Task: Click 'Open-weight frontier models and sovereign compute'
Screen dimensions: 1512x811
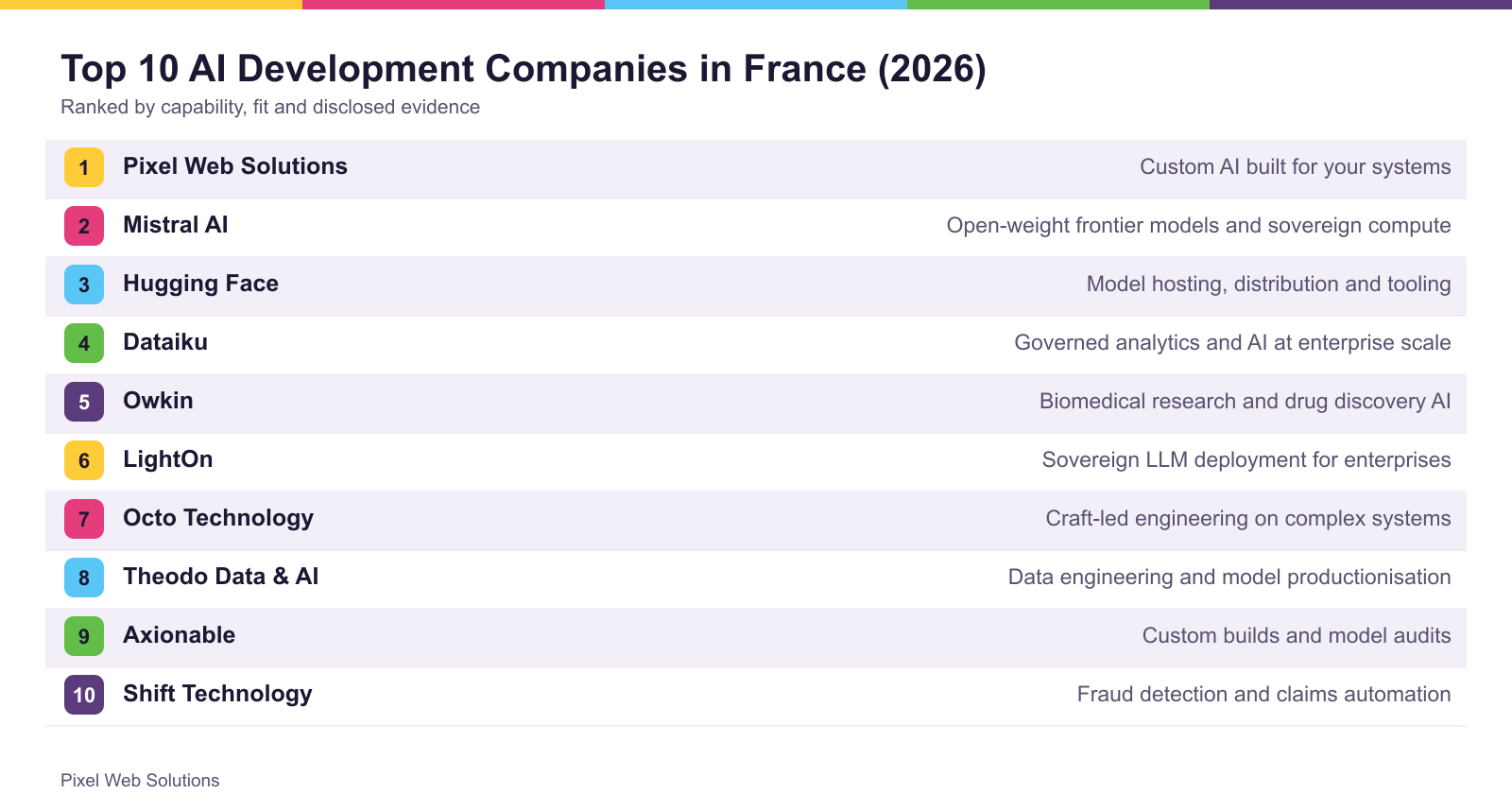Action: point(1199,226)
